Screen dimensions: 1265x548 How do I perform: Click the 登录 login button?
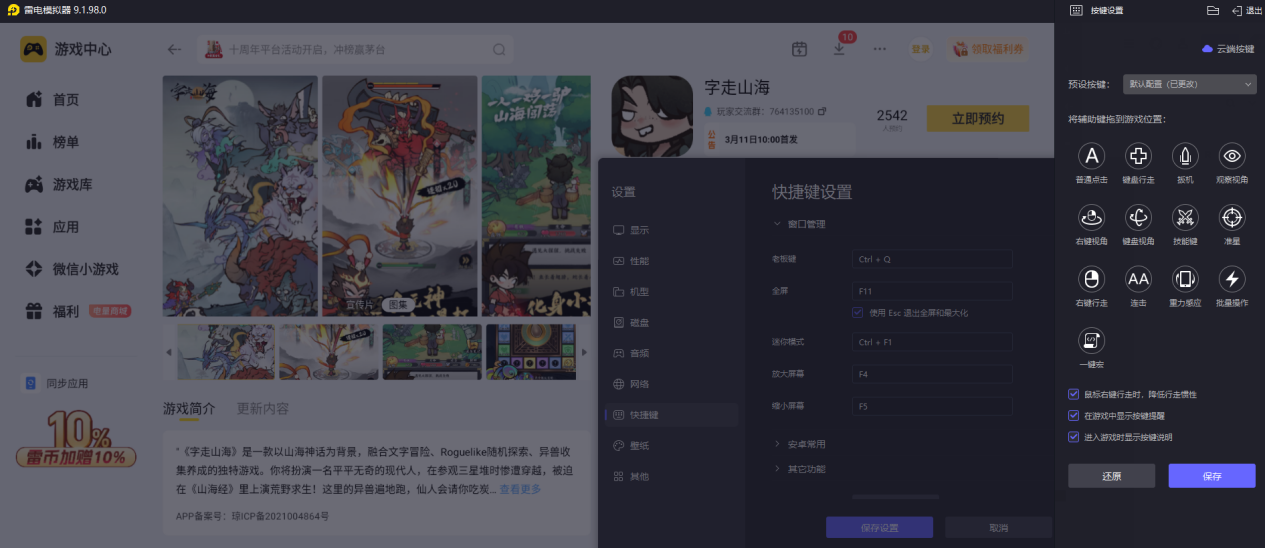pyautogui.click(x=920, y=49)
